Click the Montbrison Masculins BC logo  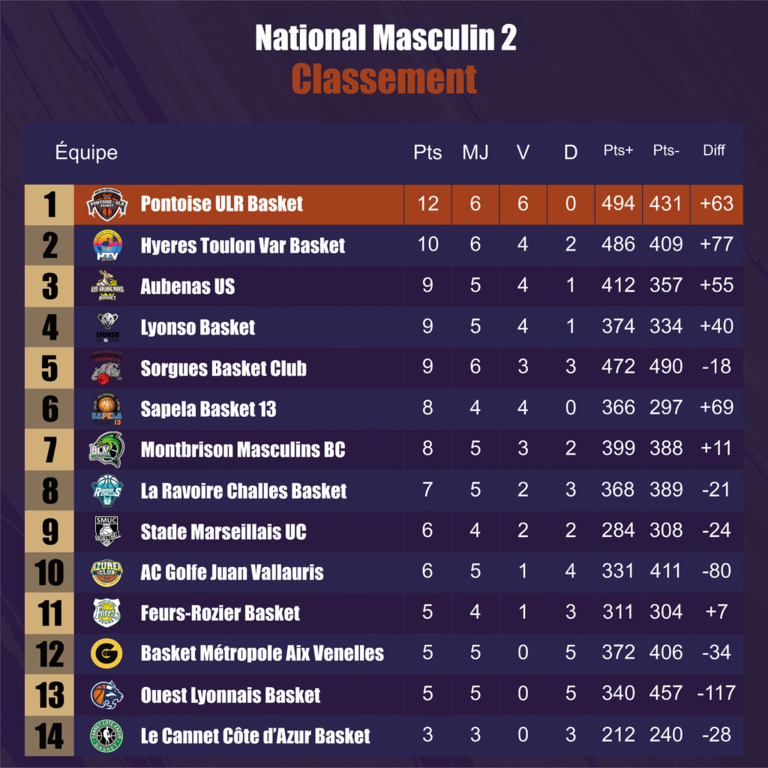(x=107, y=450)
